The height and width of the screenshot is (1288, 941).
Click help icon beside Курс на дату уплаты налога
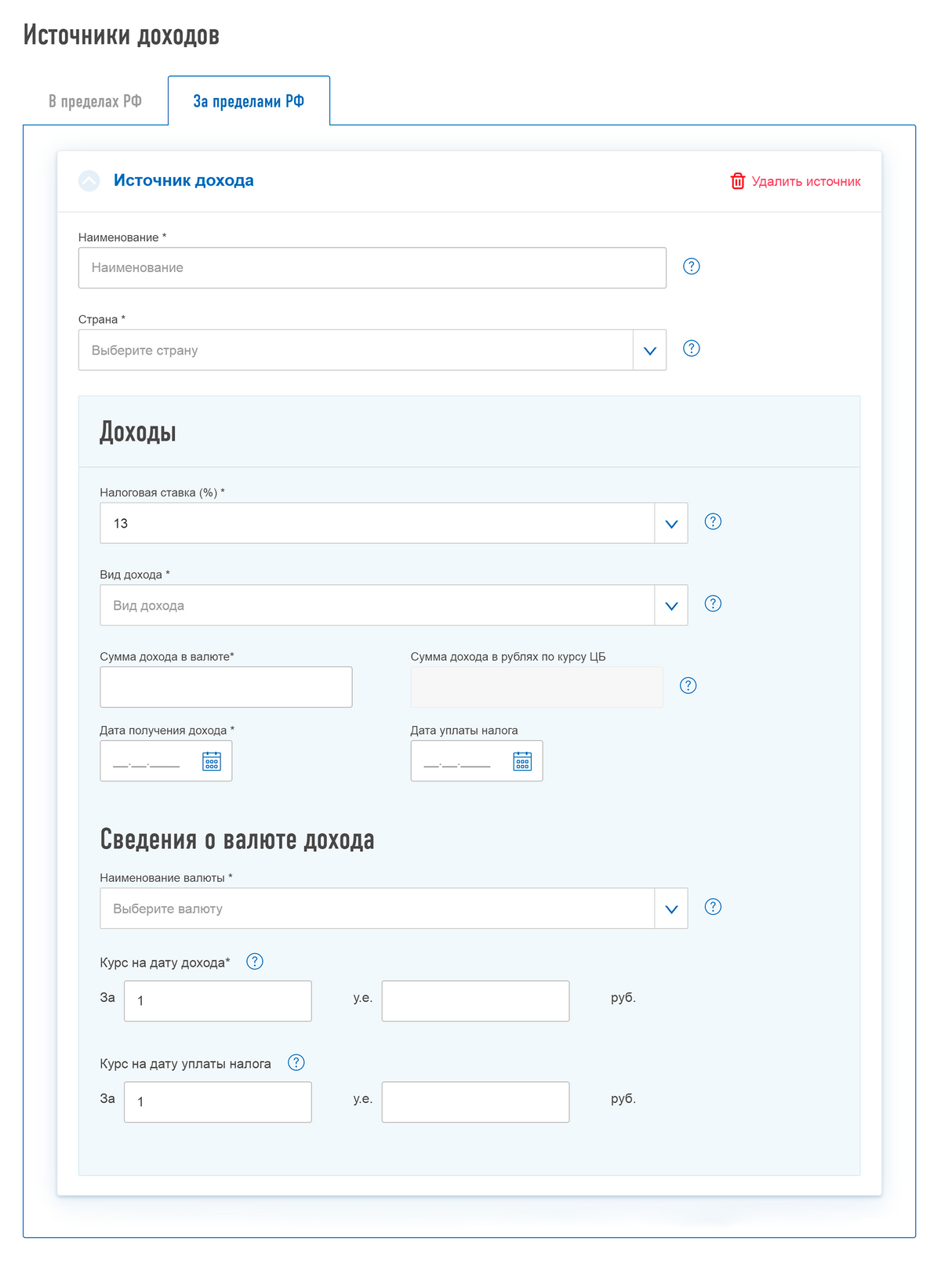coord(296,1063)
